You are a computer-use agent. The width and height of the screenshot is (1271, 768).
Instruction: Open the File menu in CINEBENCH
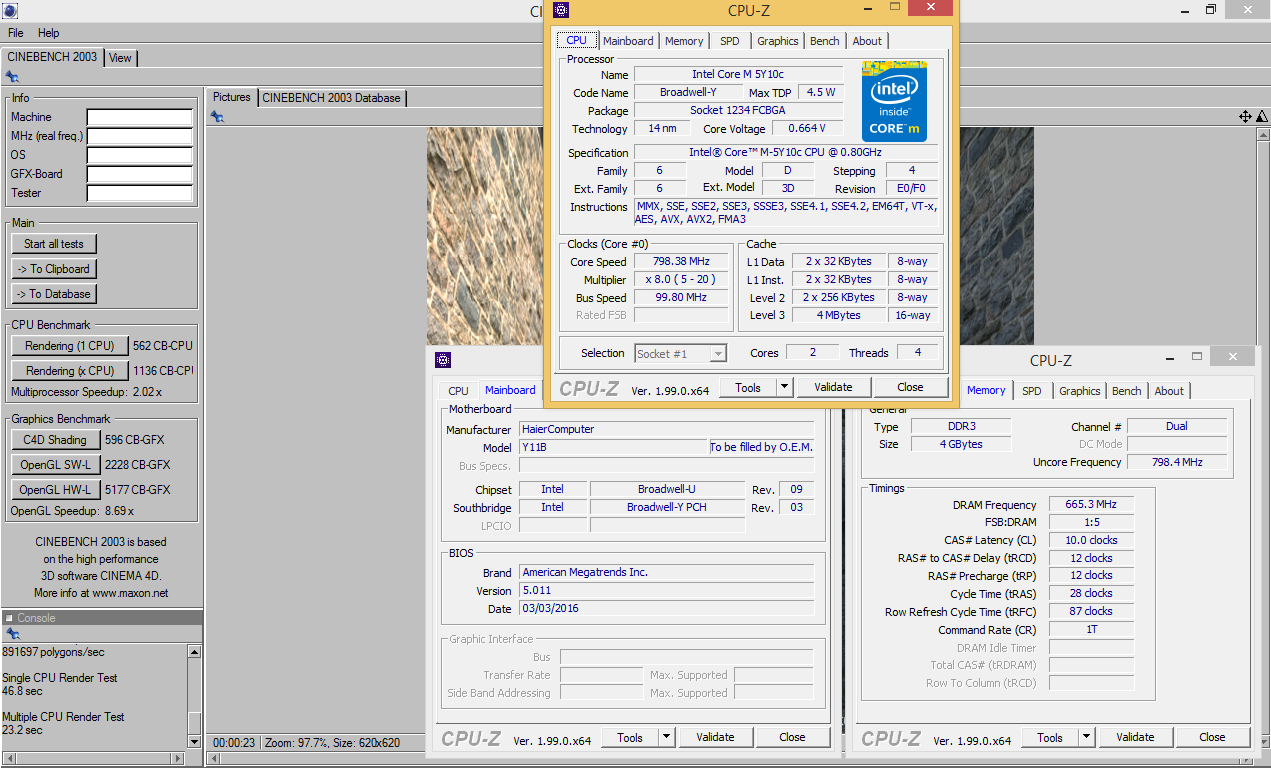16,33
